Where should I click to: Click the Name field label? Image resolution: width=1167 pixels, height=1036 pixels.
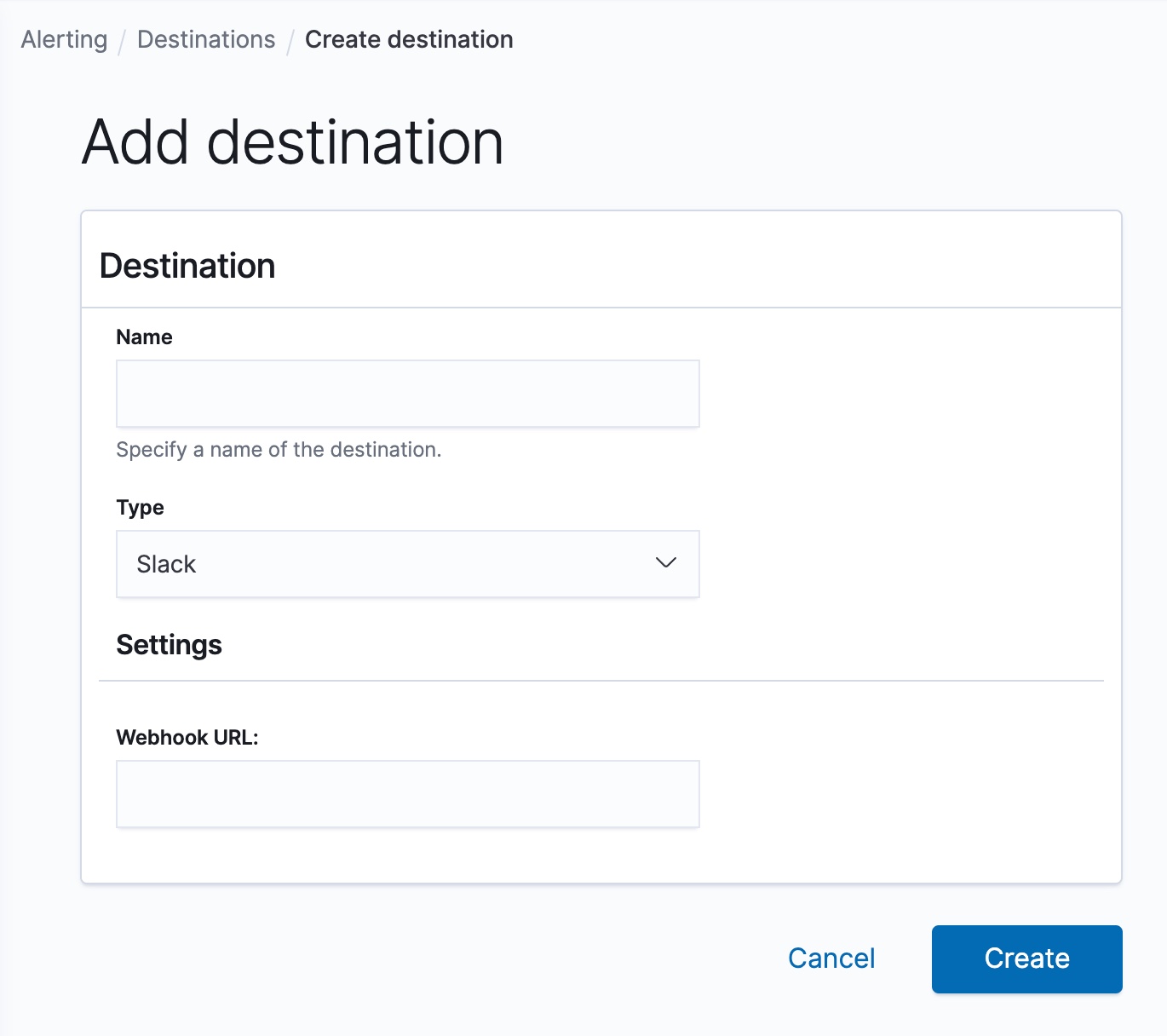click(144, 337)
